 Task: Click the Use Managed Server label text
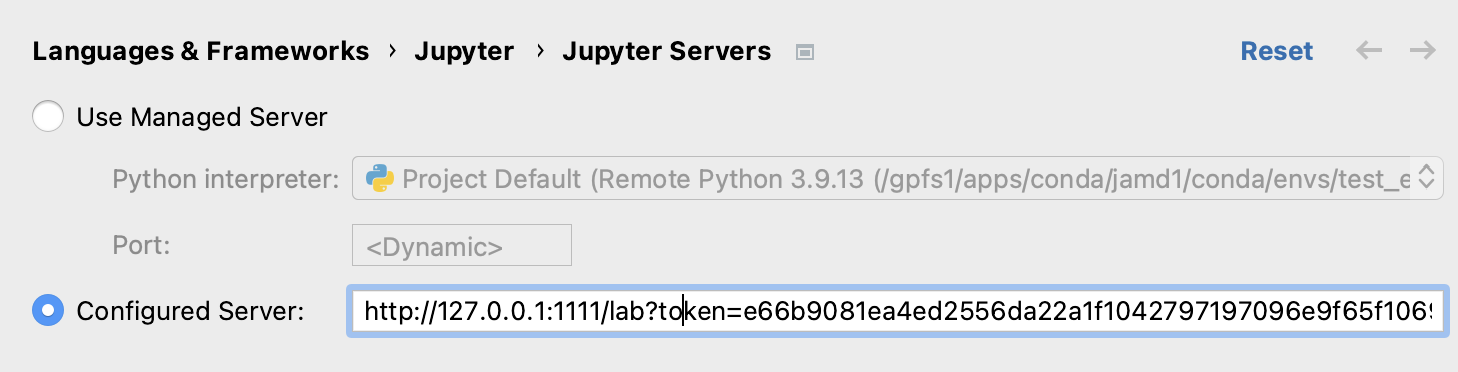click(x=202, y=117)
